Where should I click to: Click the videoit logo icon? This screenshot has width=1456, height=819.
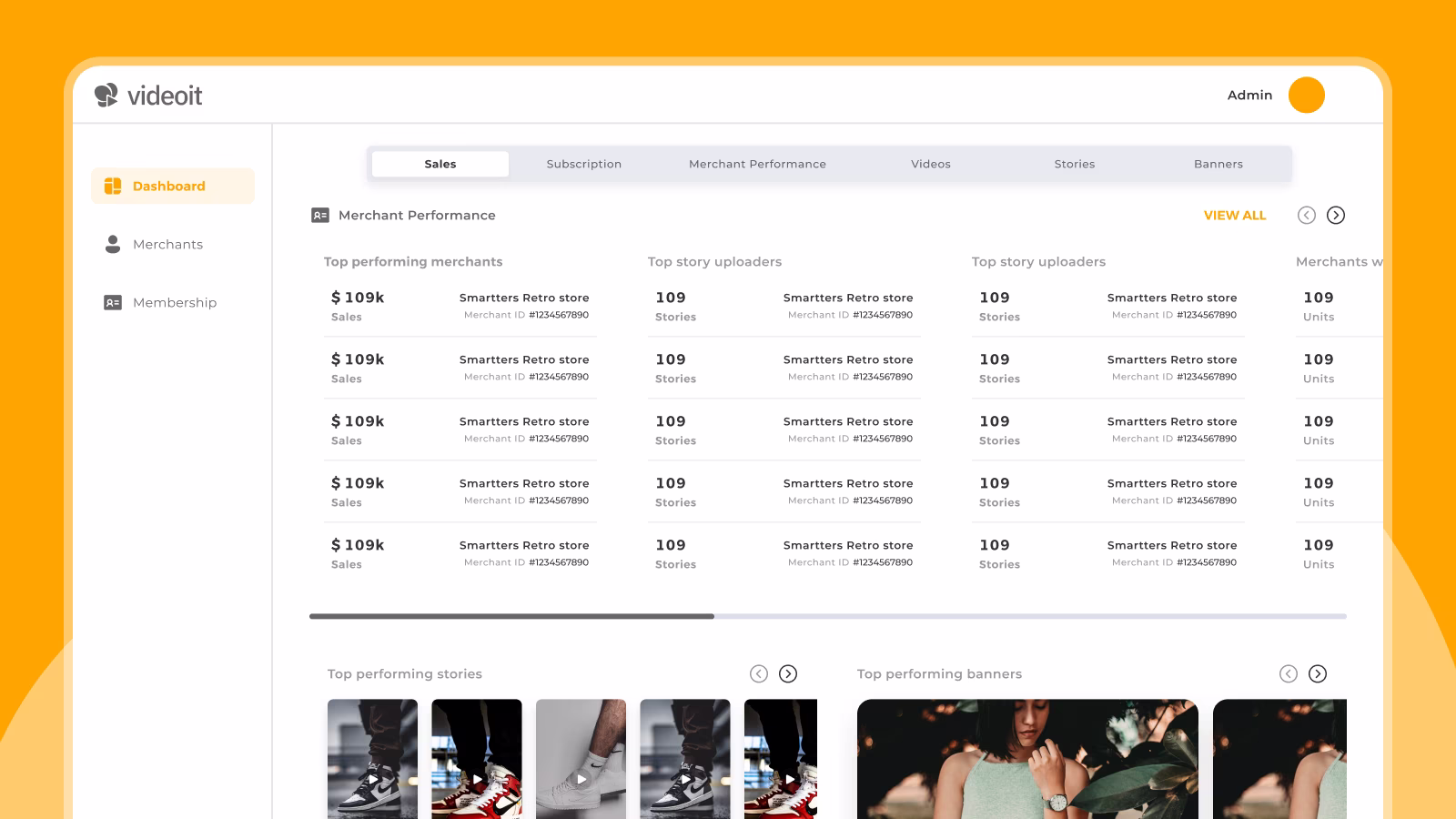pyautogui.click(x=106, y=95)
